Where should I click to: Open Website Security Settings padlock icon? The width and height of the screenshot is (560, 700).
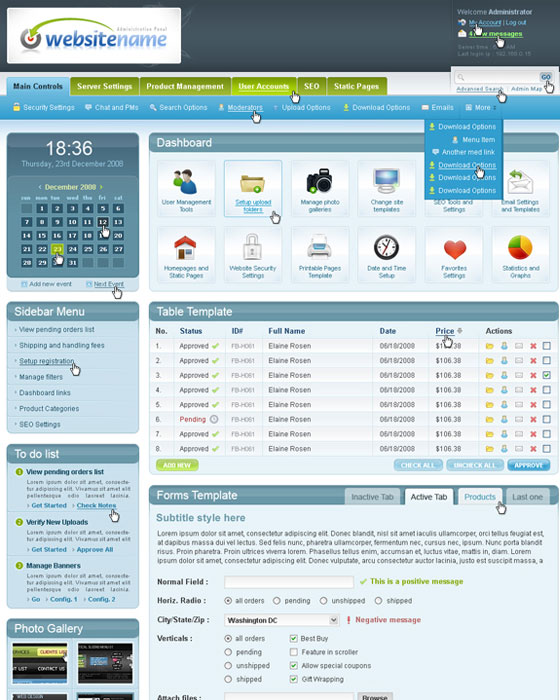pos(253,254)
